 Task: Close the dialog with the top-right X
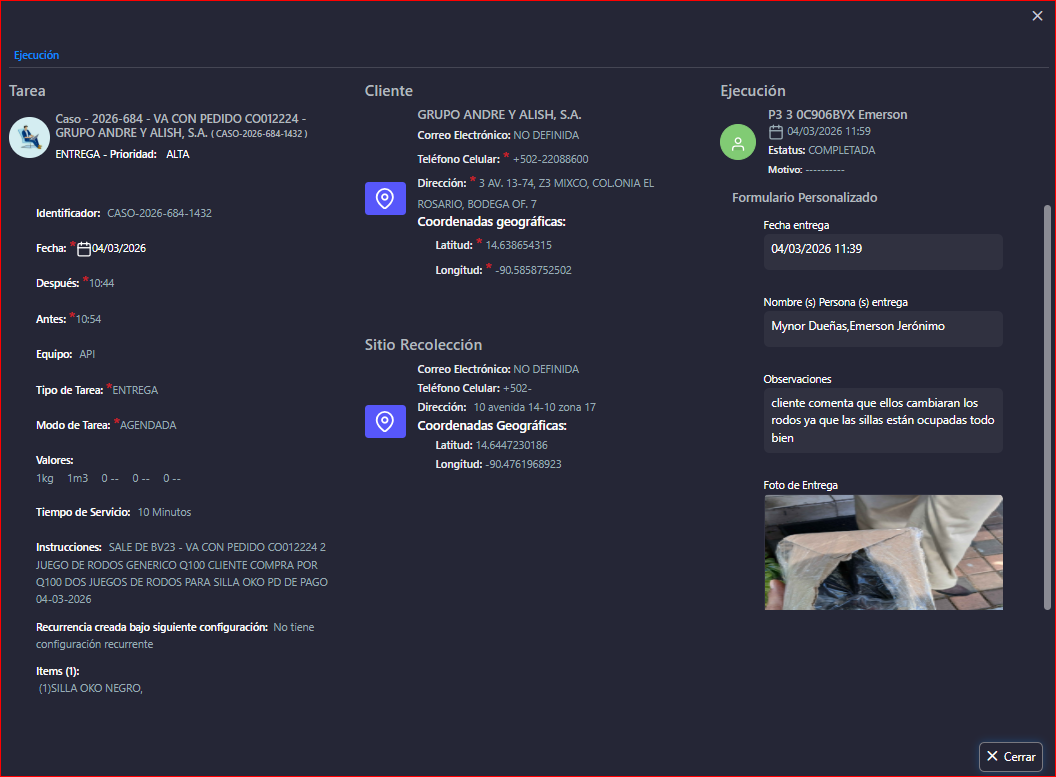[x=1037, y=15]
